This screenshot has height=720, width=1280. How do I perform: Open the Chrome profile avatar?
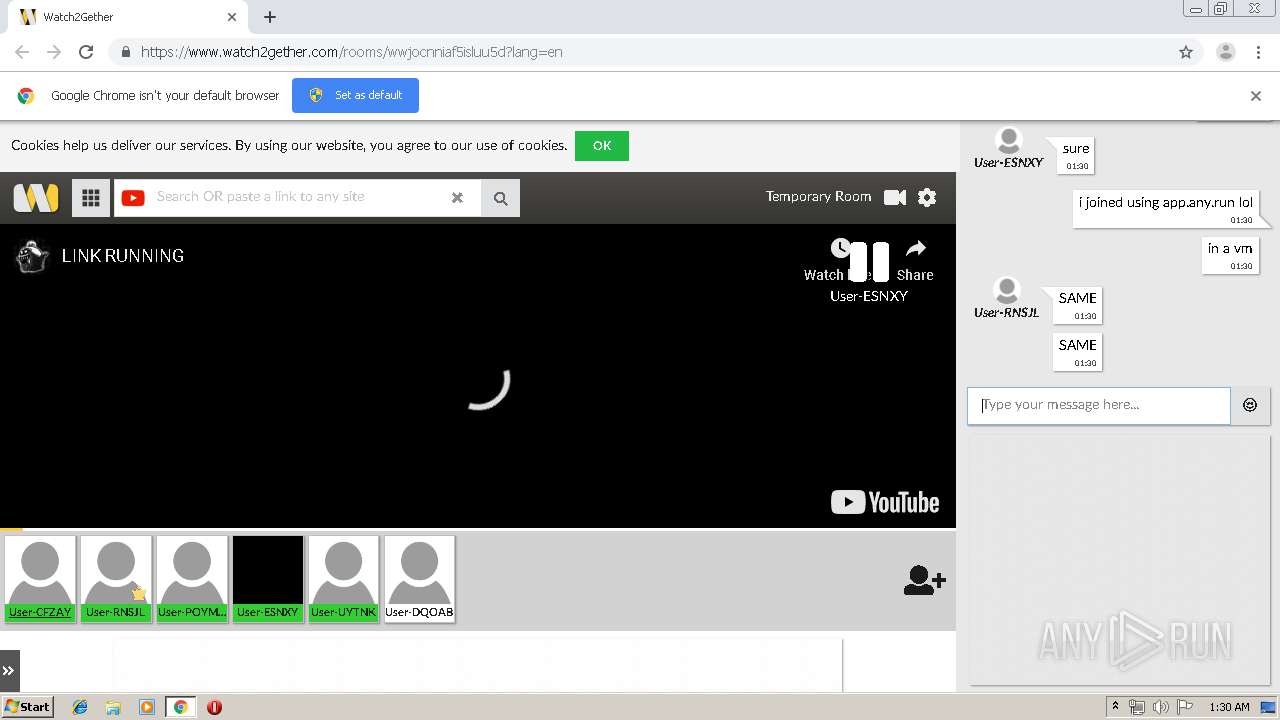pos(1226,52)
